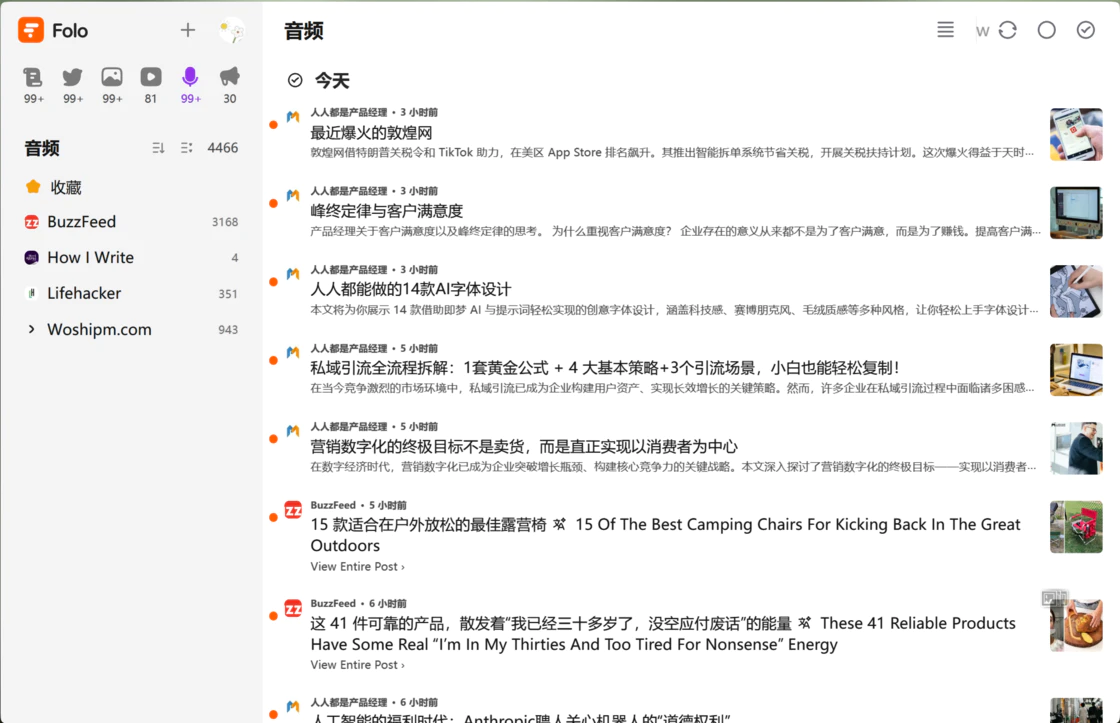The width and height of the screenshot is (1120, 723).
Task: Click the refresh icon in top toolbar
Action: [x=1007, y=30]
